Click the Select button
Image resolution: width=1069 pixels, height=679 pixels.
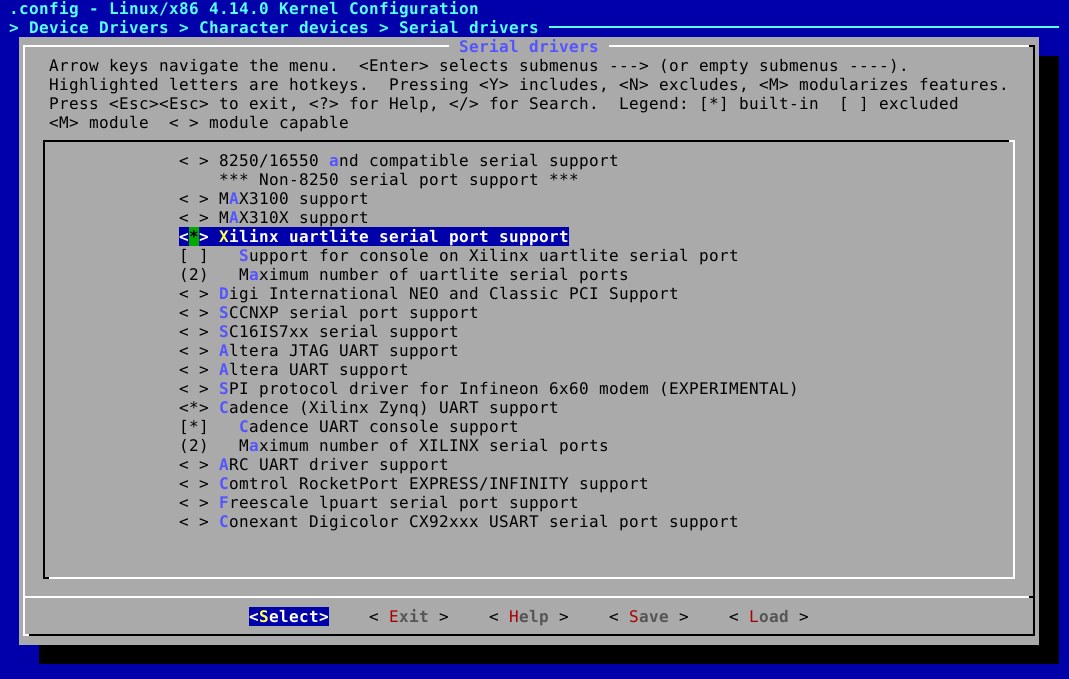click(288, 616)
